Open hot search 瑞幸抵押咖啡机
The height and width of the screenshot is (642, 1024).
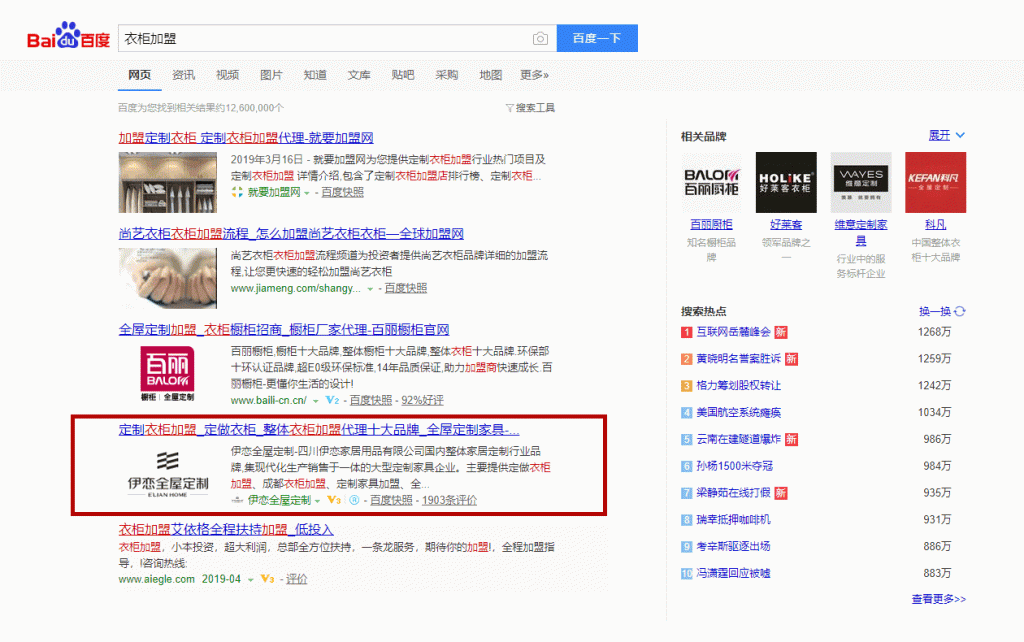click(733, 520)
